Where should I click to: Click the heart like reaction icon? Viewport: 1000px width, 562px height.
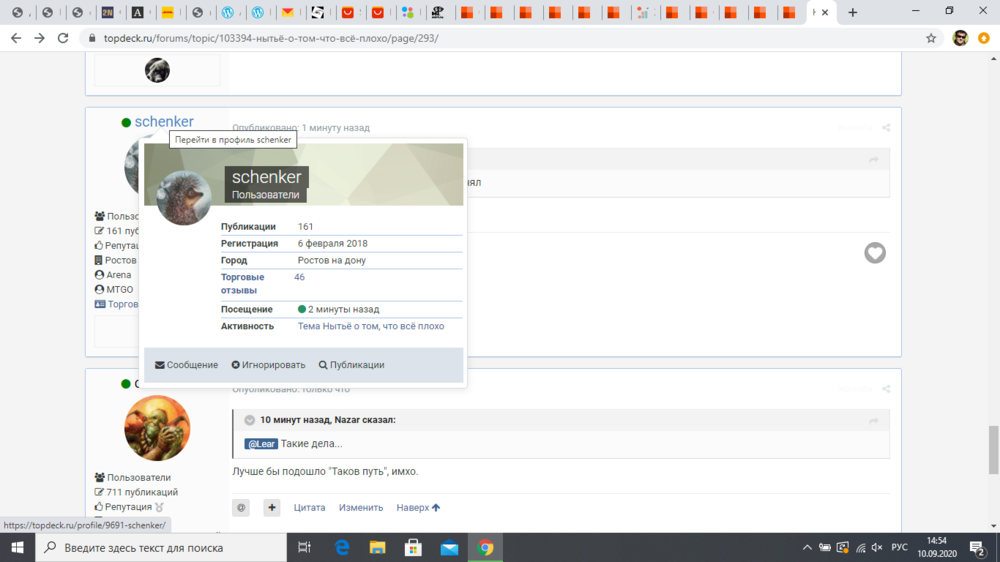pos(875,253)
